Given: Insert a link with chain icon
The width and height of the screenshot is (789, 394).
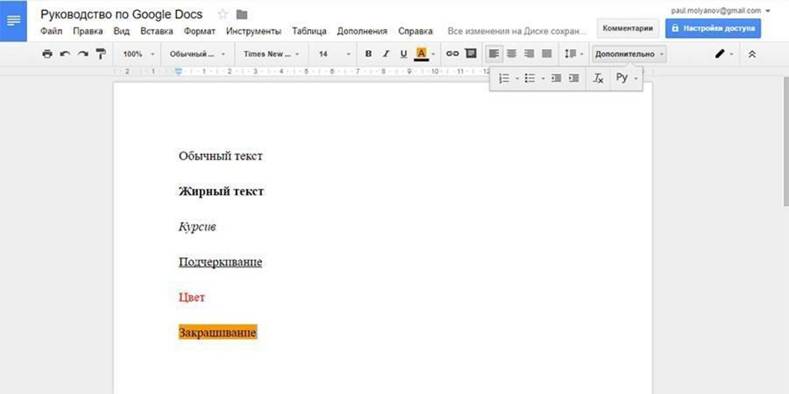Looking at the screenshot, I should [x=452, y=53].
